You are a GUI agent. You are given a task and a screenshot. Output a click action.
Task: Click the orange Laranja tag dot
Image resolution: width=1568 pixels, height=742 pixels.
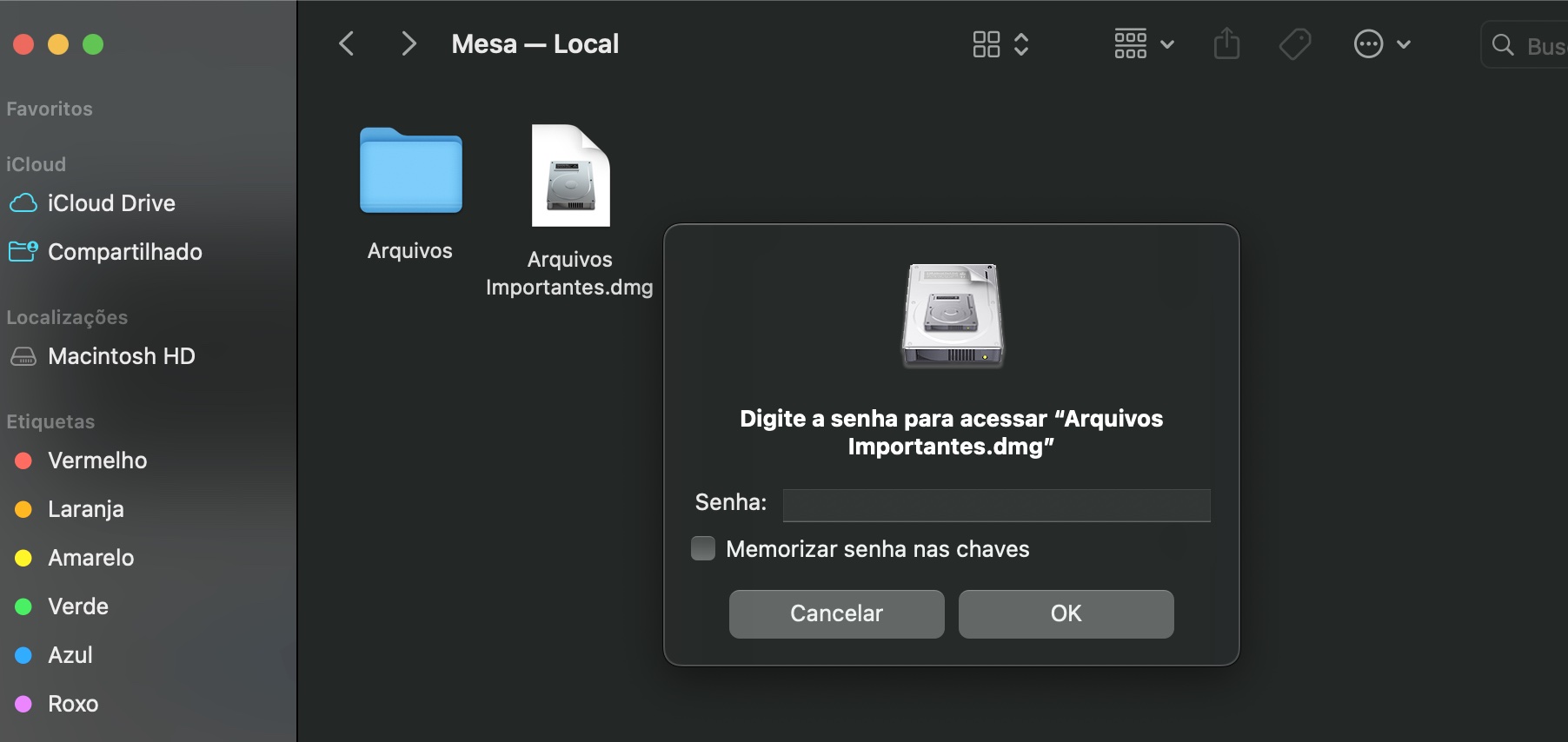click(x=23, y=509)
